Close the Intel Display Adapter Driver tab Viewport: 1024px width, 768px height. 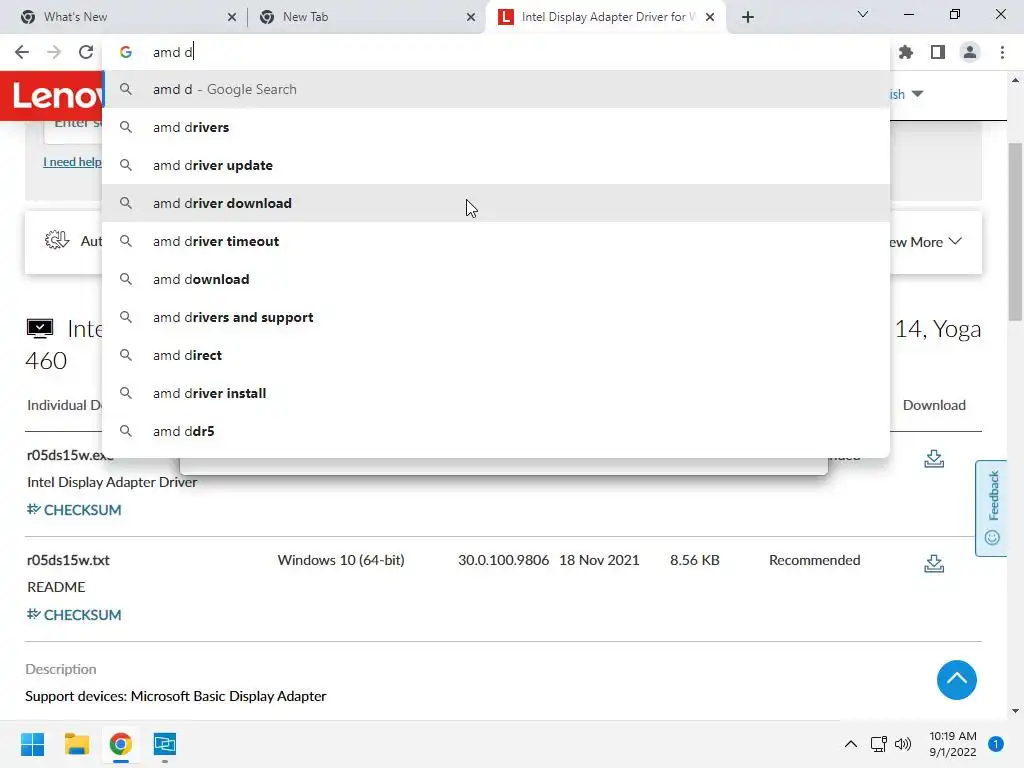(x=710, y=18)
